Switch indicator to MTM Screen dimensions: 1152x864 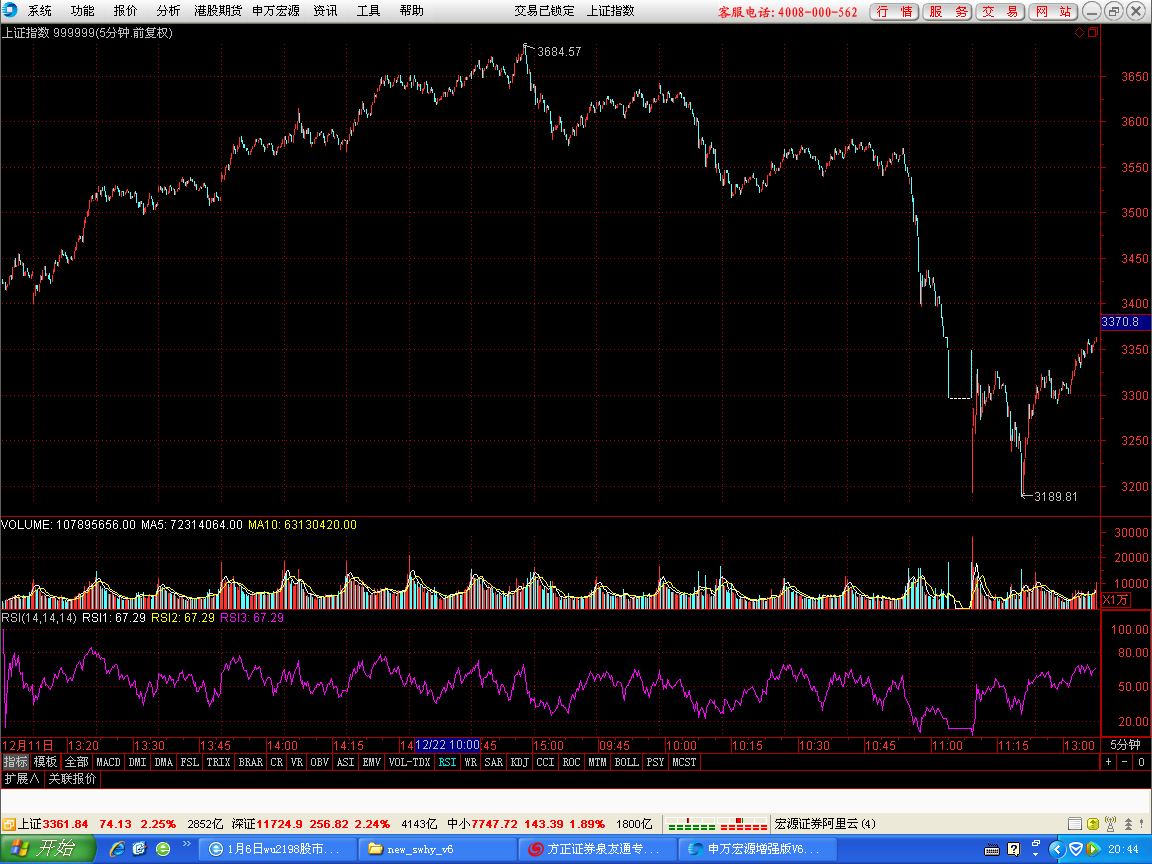(x=597, y=762)
